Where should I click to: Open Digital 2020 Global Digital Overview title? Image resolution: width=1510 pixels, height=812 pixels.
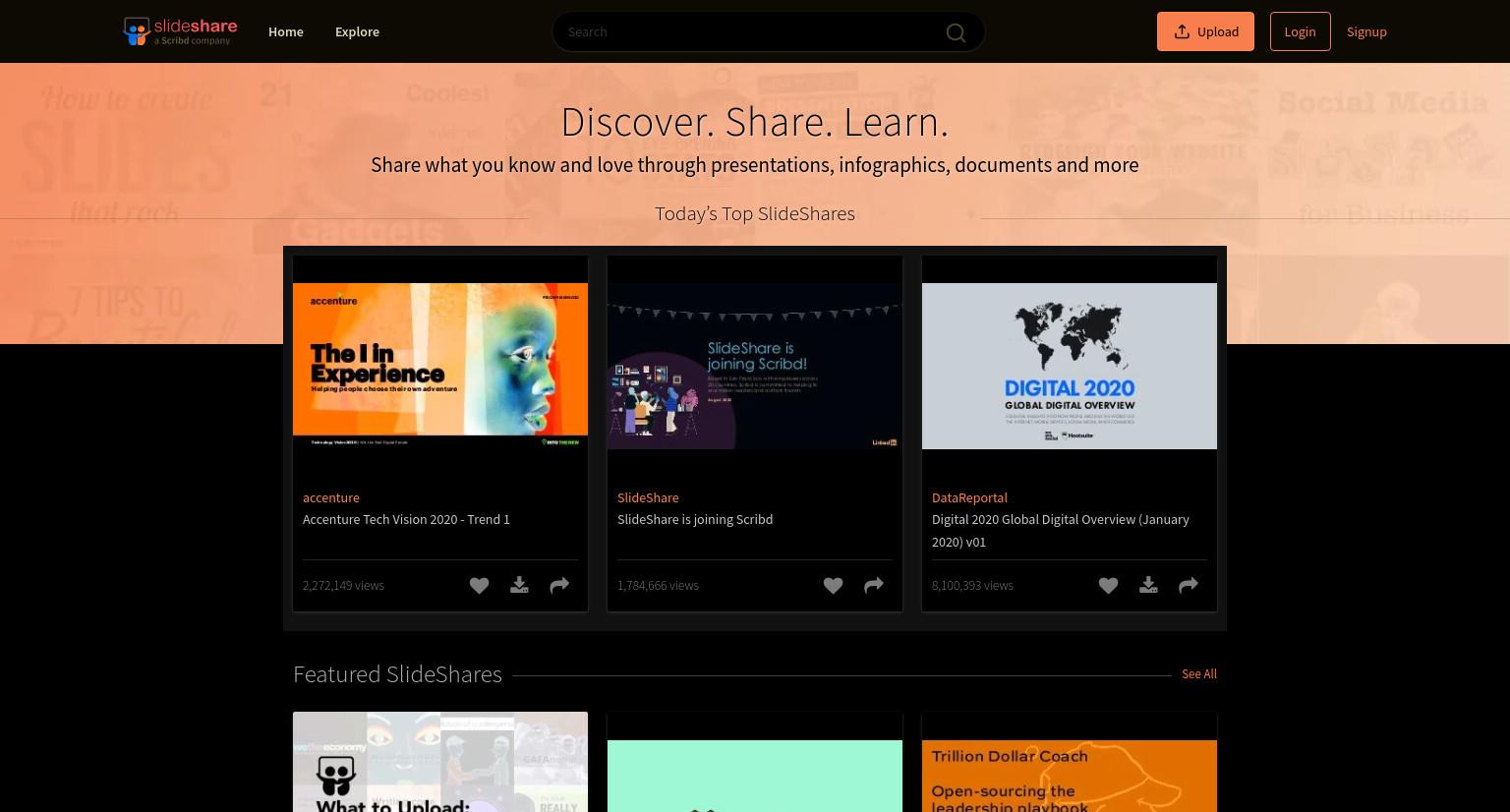pos(1061,530)
